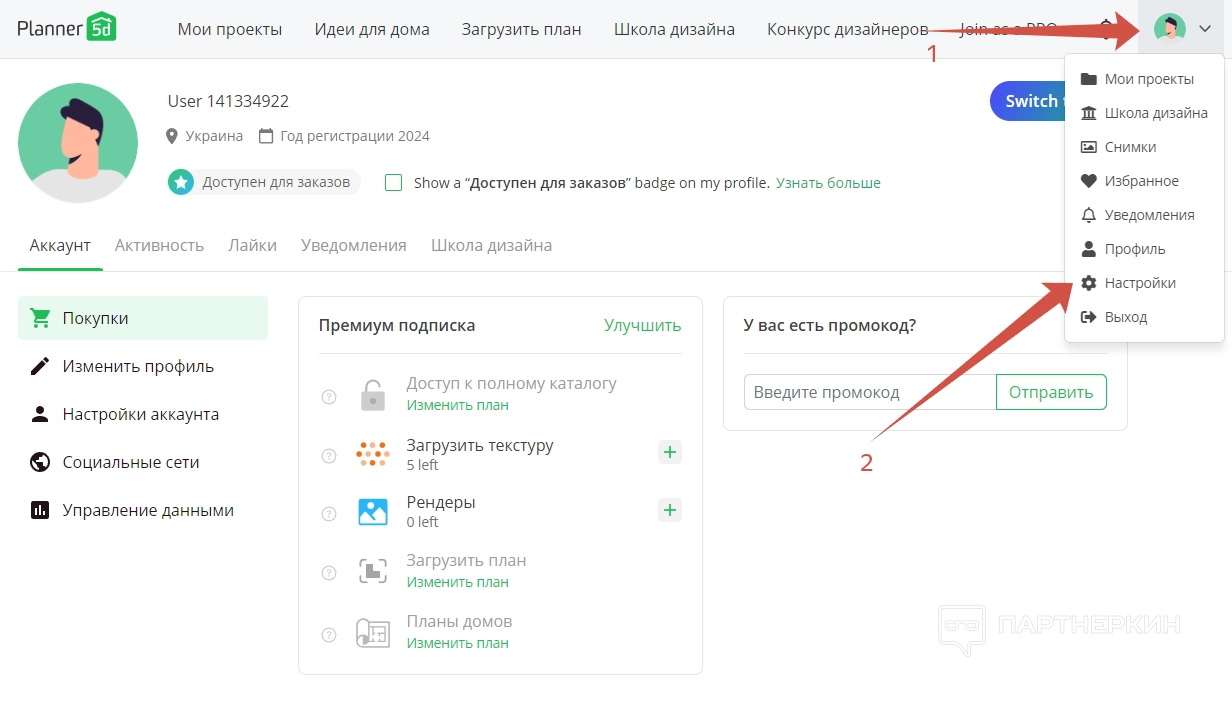Viewport: 1232px width, 709px height.
Task: Open the Лайки tab
Action: [x=252, y=245]
